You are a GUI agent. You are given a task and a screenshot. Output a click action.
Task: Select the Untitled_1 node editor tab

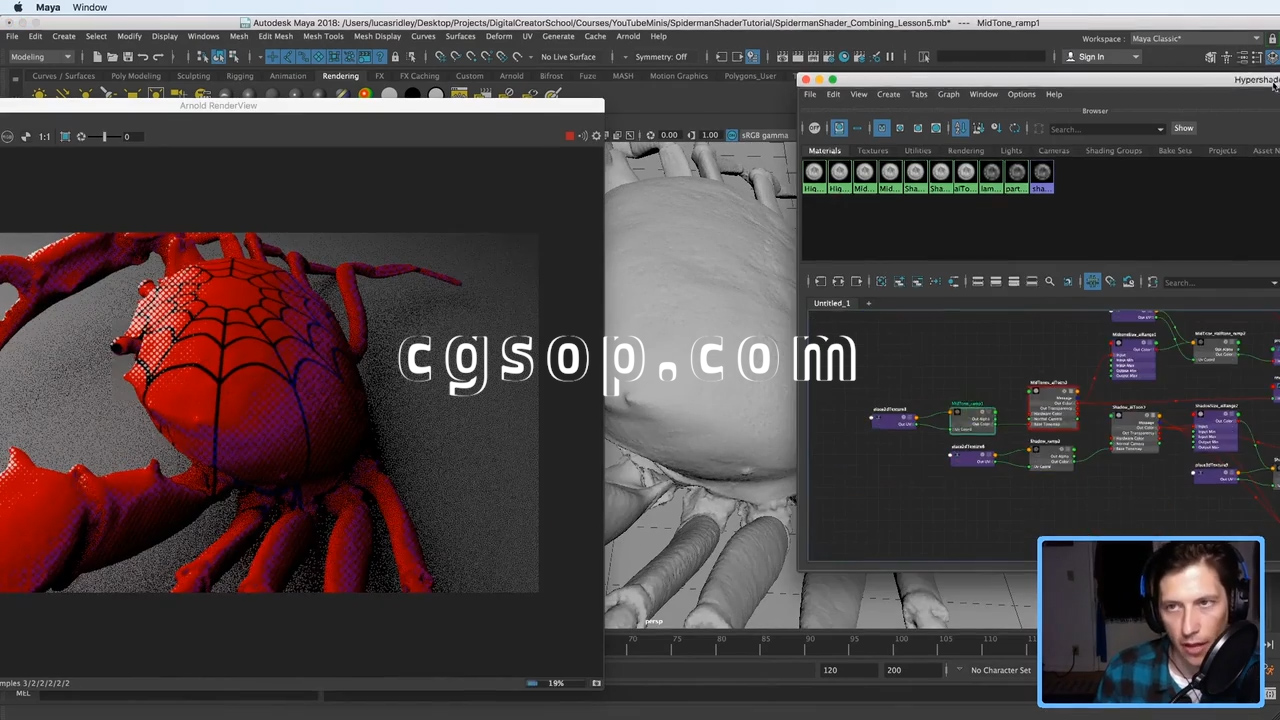832,303
